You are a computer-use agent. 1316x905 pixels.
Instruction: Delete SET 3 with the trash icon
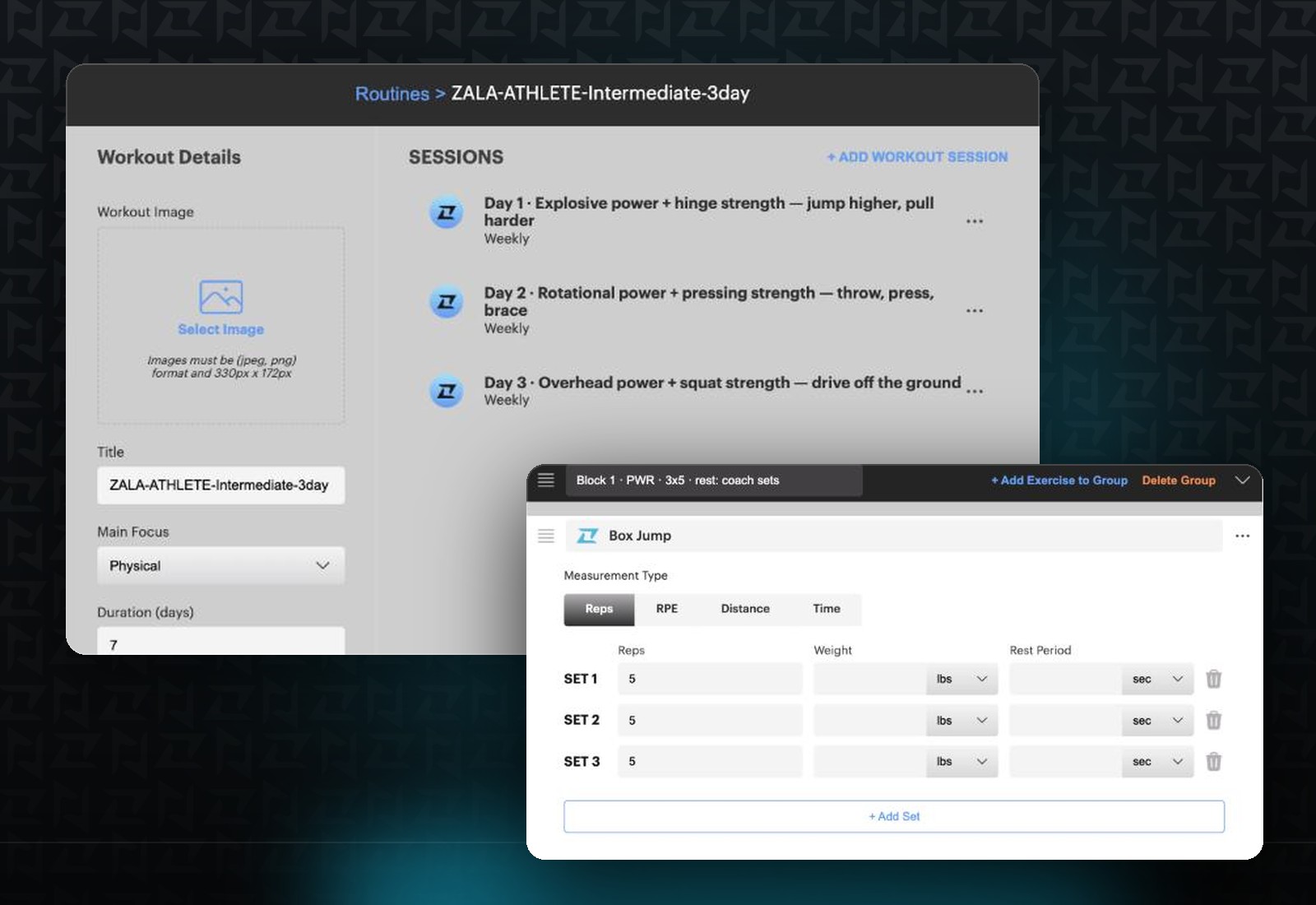[1213, 762]
